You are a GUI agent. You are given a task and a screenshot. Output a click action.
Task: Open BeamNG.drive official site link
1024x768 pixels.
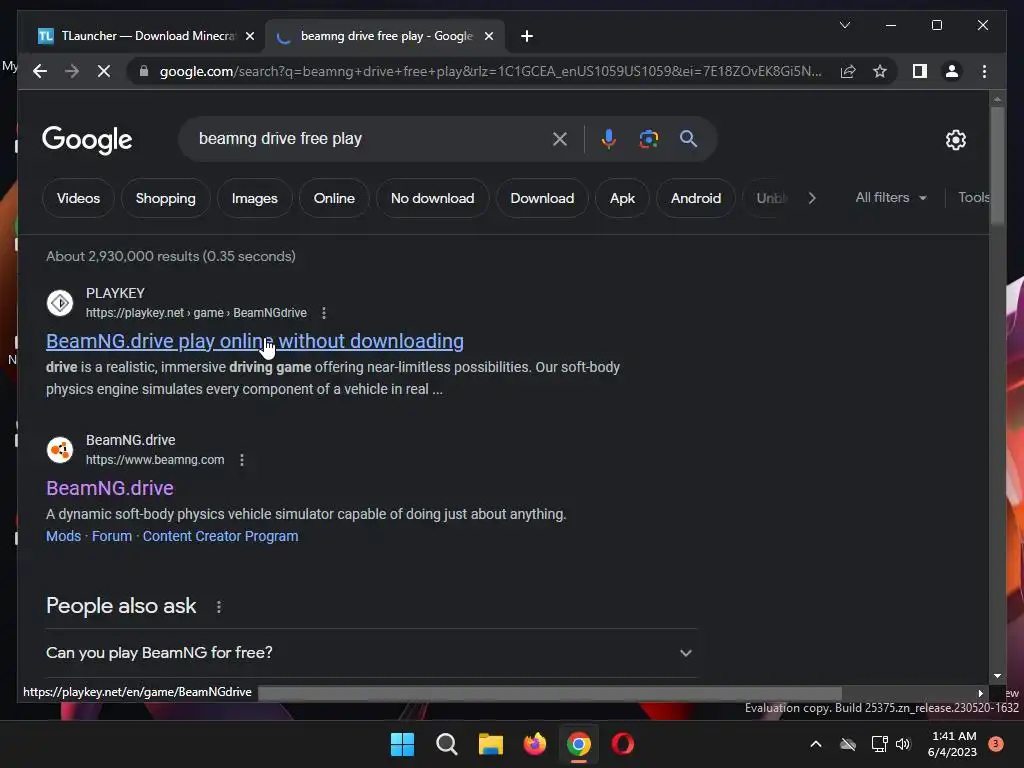click(110, 488)
